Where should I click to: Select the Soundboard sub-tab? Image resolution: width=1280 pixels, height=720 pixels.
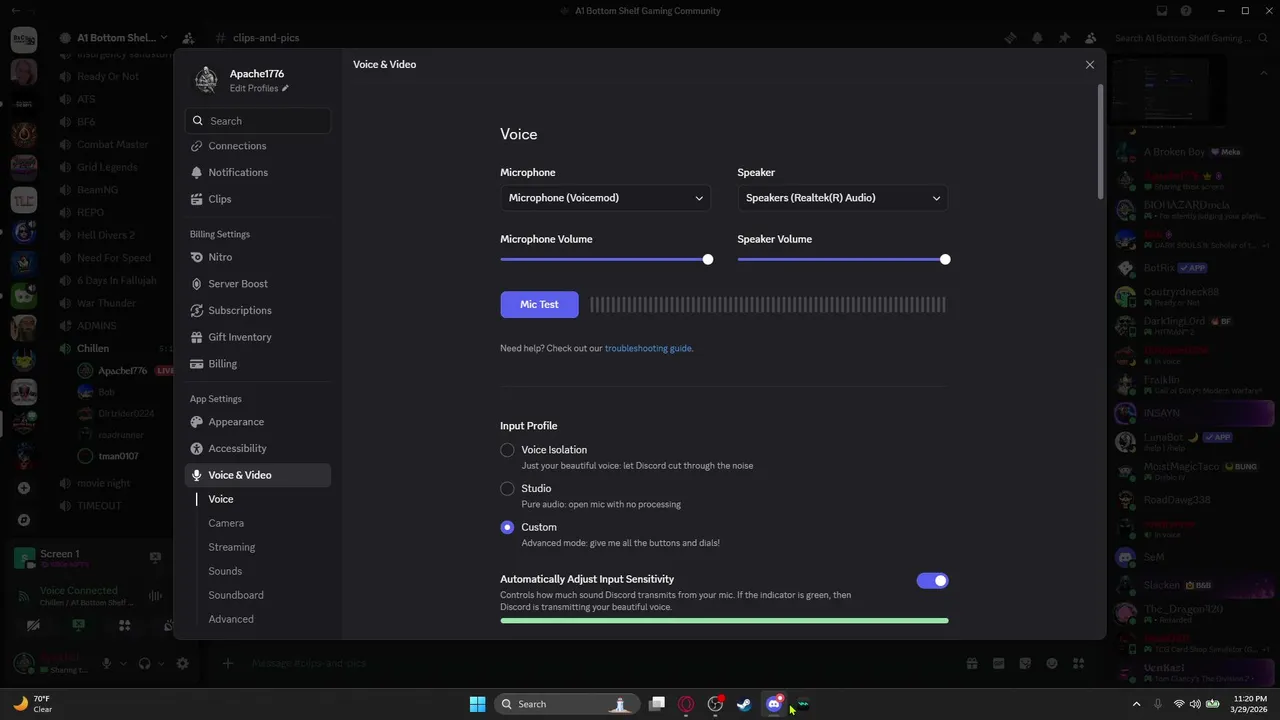tap(236, 595)
